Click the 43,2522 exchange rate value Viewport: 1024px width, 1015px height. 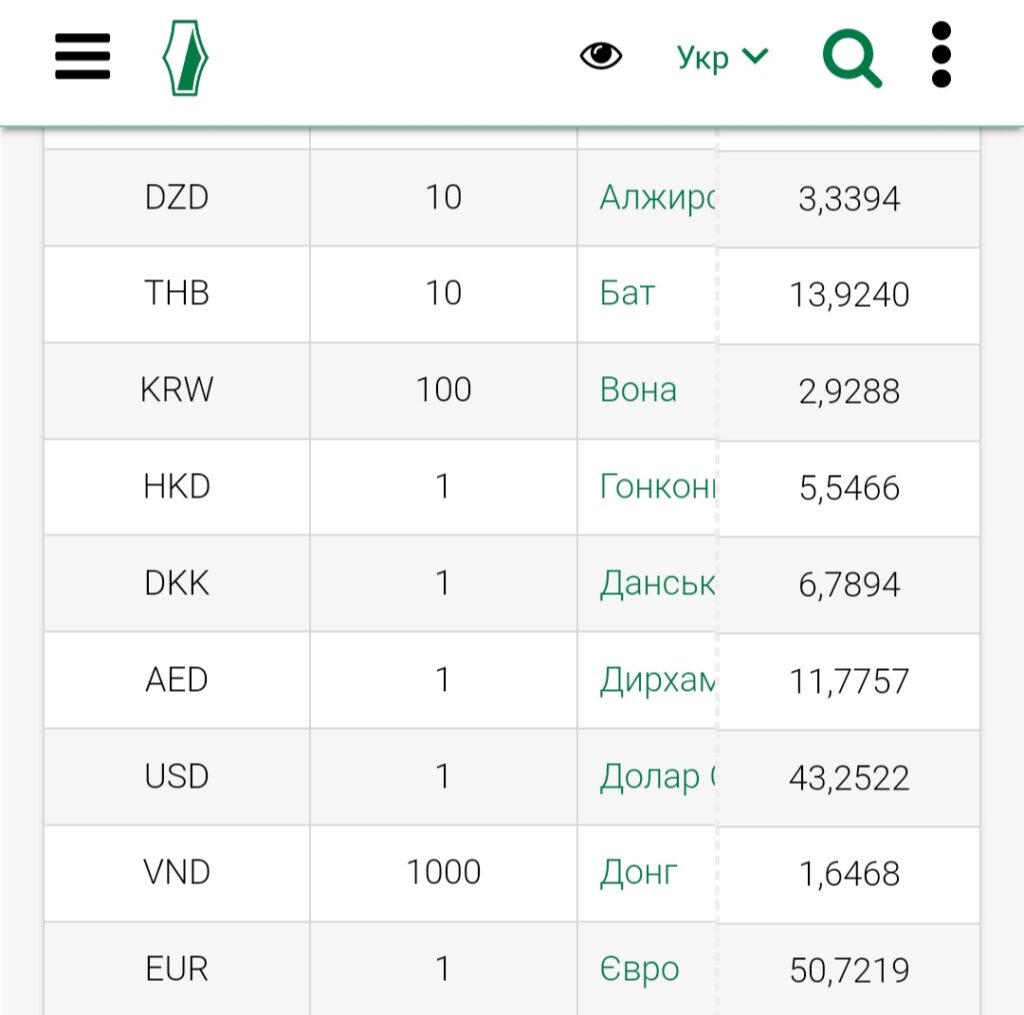pos(849,778)
